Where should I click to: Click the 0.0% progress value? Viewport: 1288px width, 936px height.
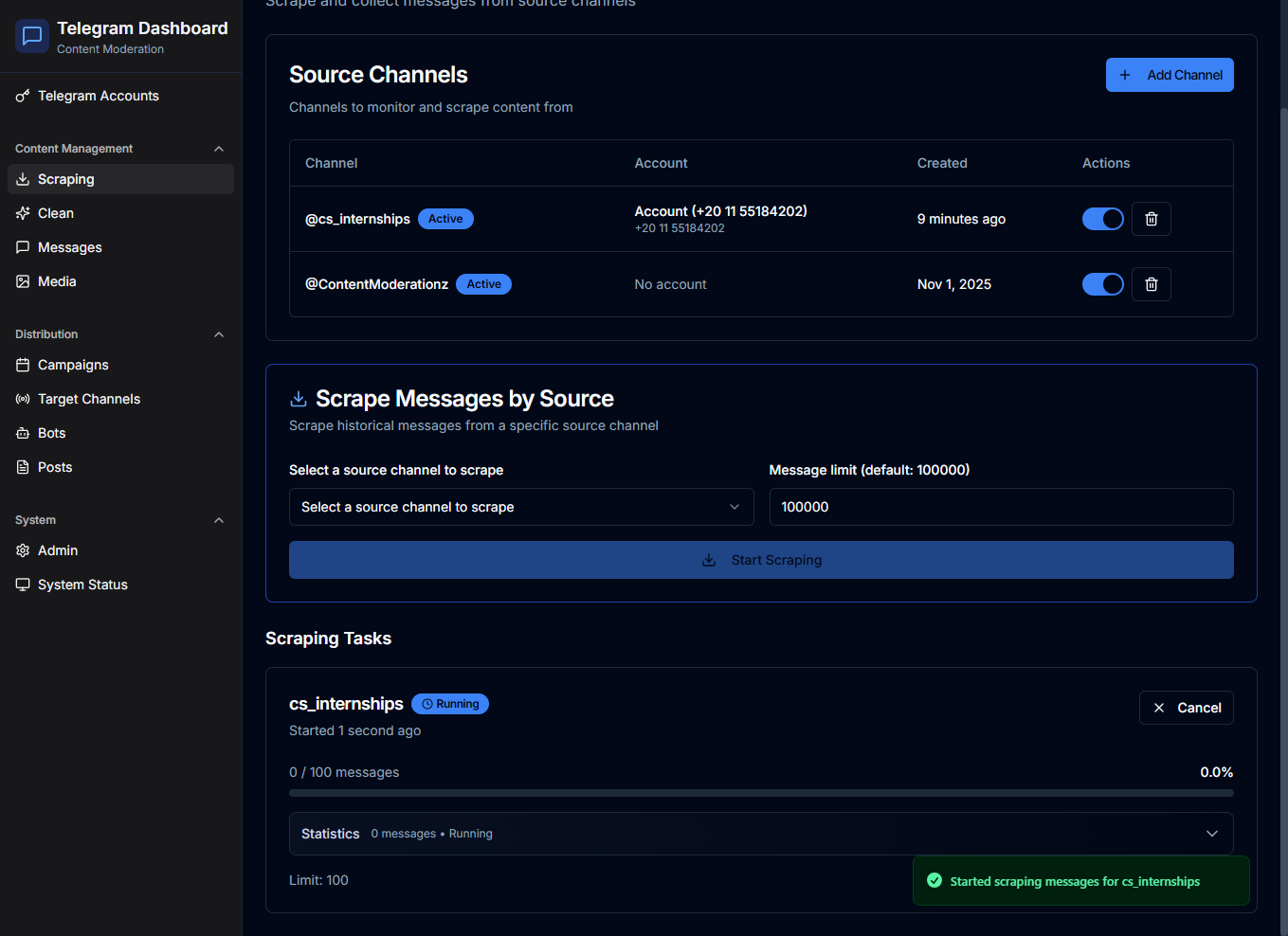1217,772
